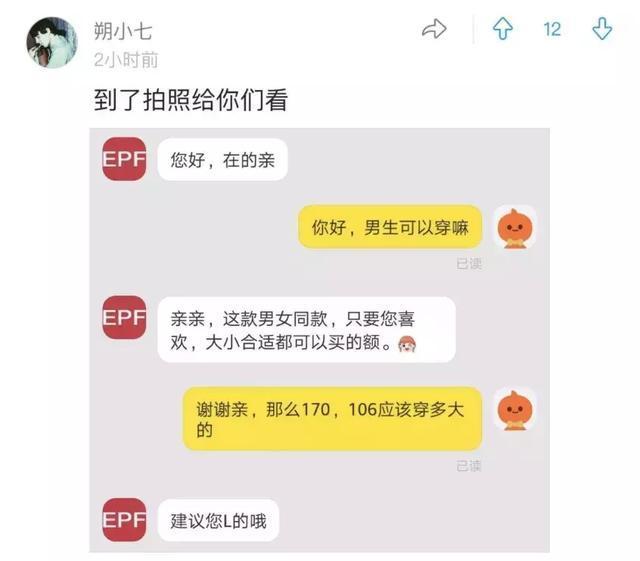Open username 朔小七 profile

[x=123, y=31]
